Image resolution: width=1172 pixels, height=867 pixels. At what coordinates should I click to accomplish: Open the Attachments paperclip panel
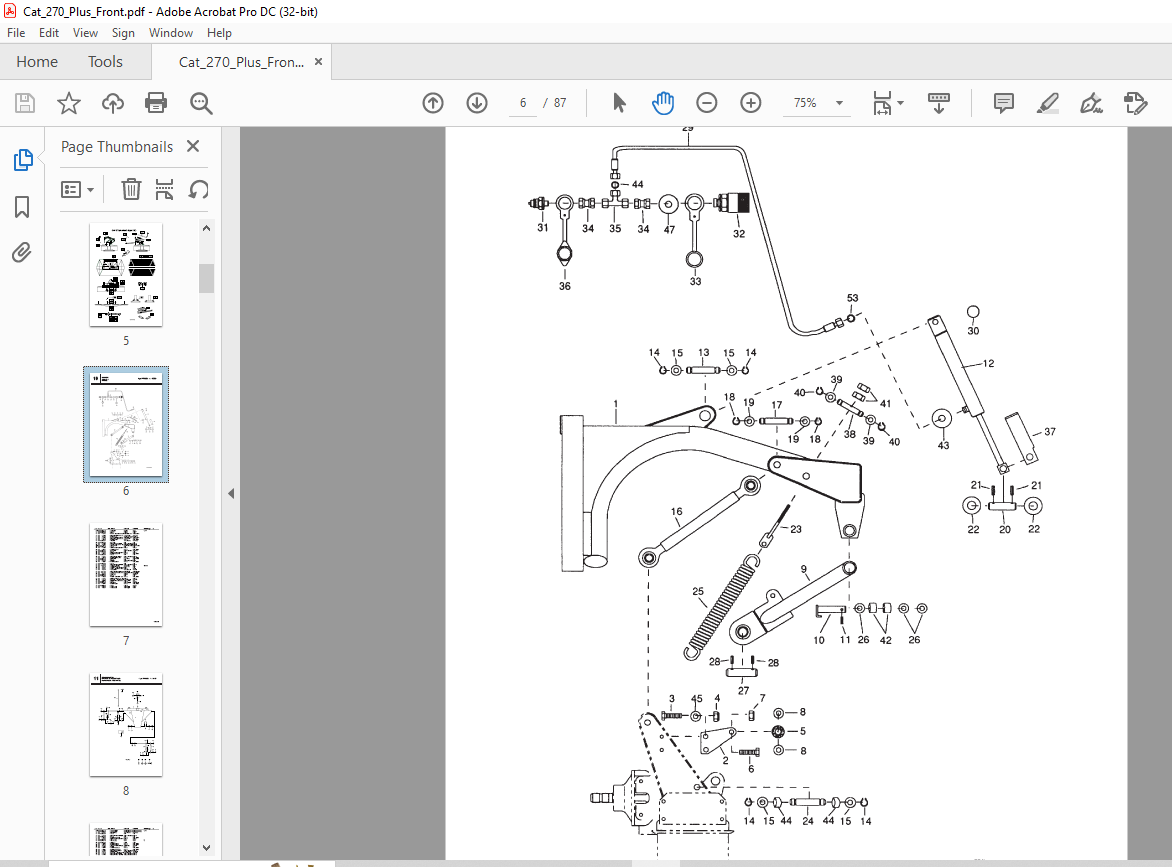point(22,253)
